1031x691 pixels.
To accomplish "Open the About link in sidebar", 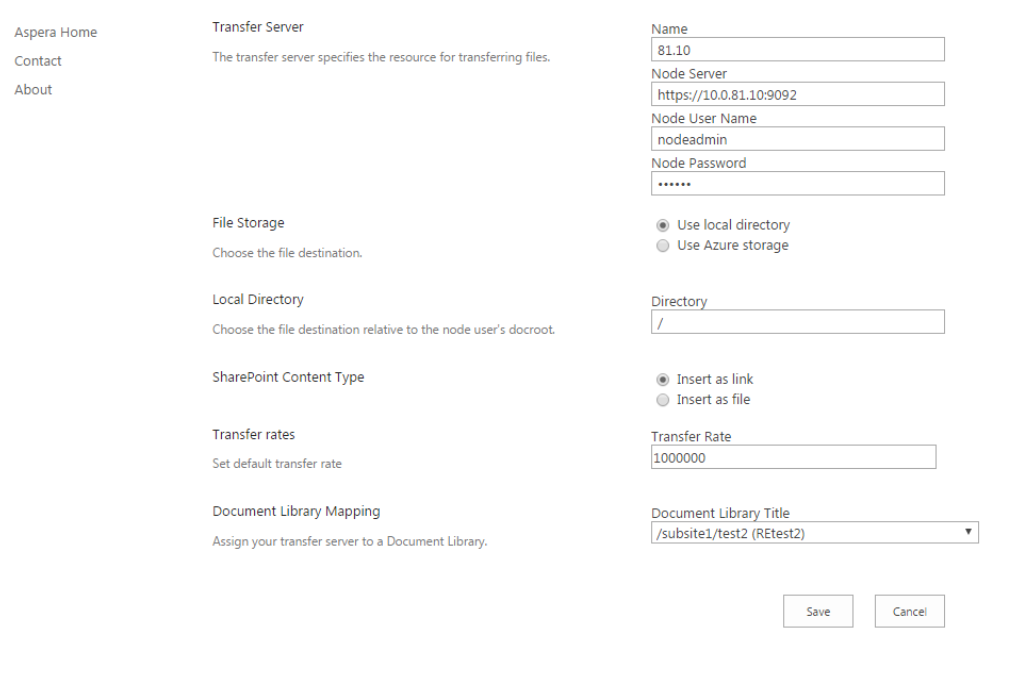I will pos(33,90).
